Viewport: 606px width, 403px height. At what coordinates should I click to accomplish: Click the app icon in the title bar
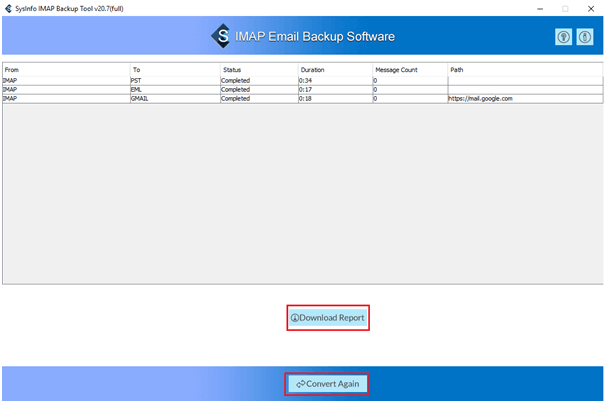click(x=8, y=7)
